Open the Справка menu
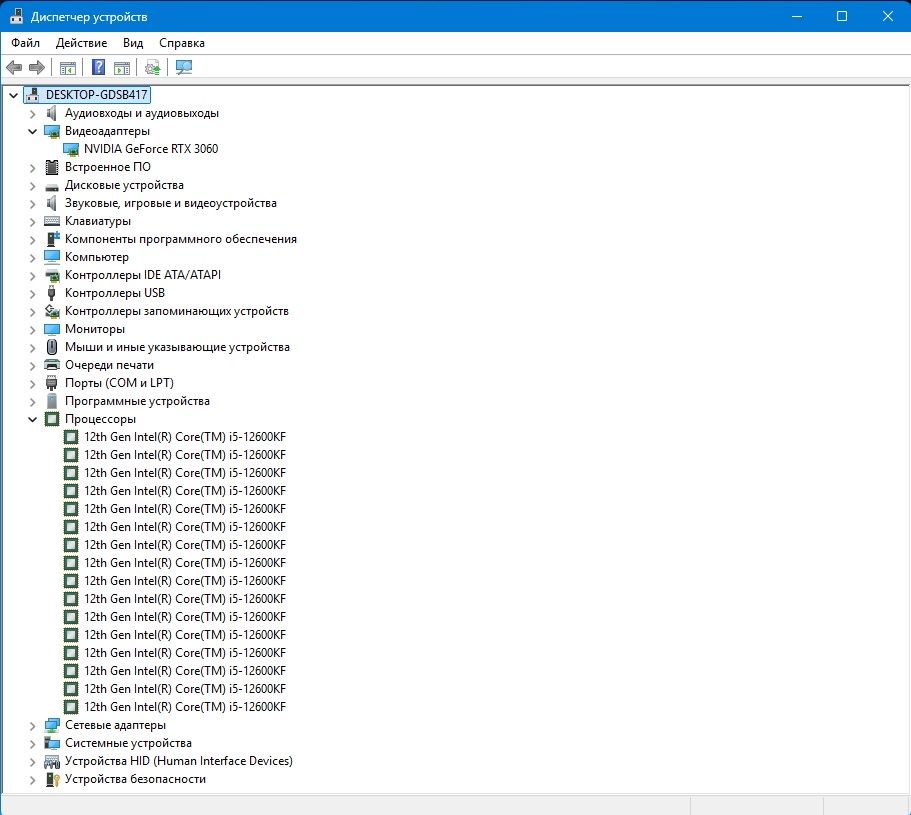911x815 pixels. 182,43
